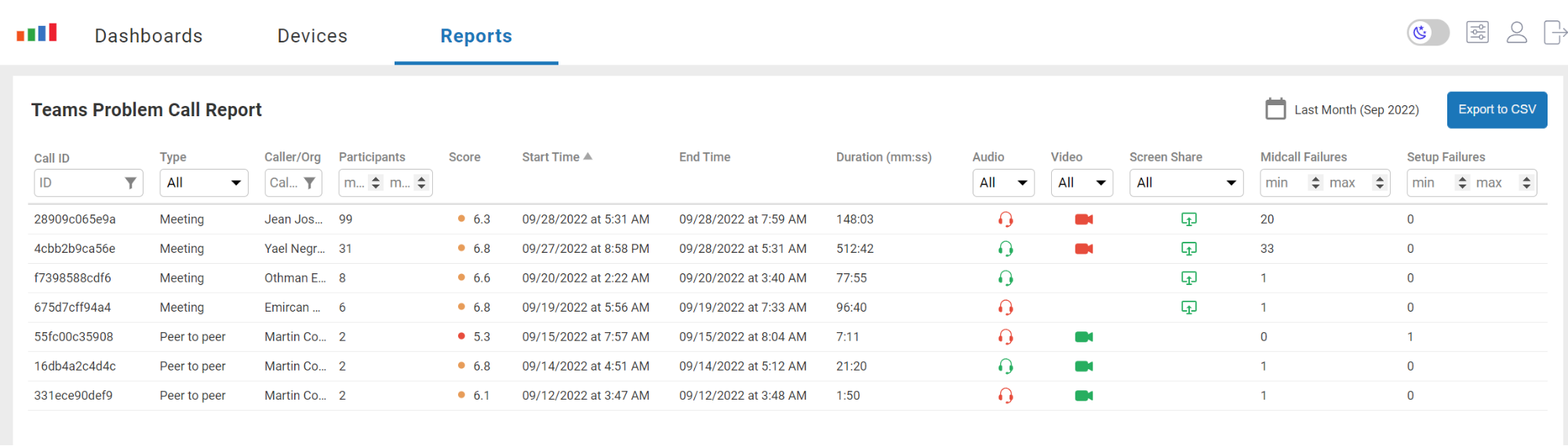Click audio headset icon for 55fc00c35908
Viewport: 1568px width, 446px height.
coord(1005,337)
